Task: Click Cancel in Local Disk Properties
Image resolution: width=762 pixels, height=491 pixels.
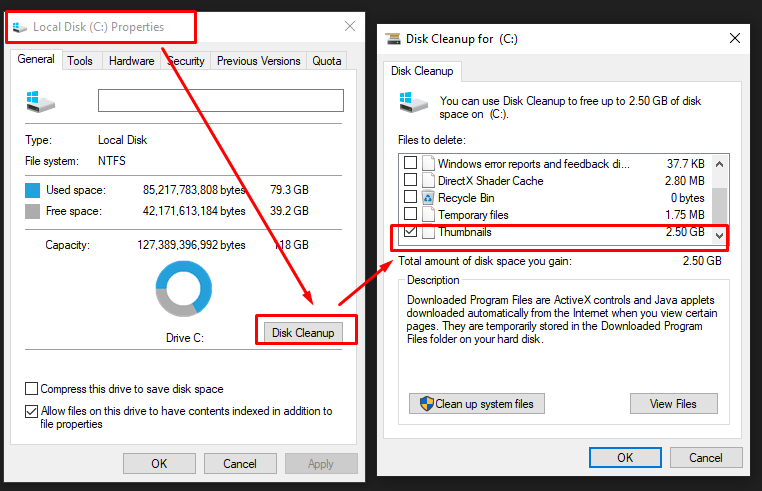Action: coord(240,463)
